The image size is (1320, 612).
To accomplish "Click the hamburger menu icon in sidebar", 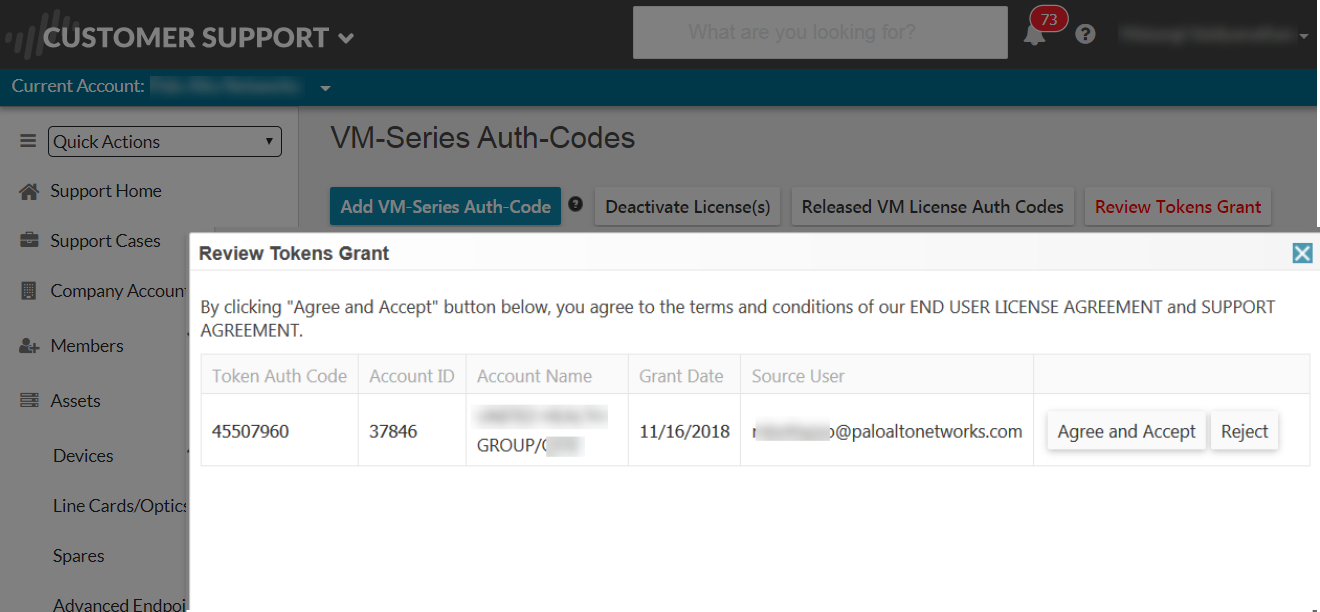I will coord(28,142).
